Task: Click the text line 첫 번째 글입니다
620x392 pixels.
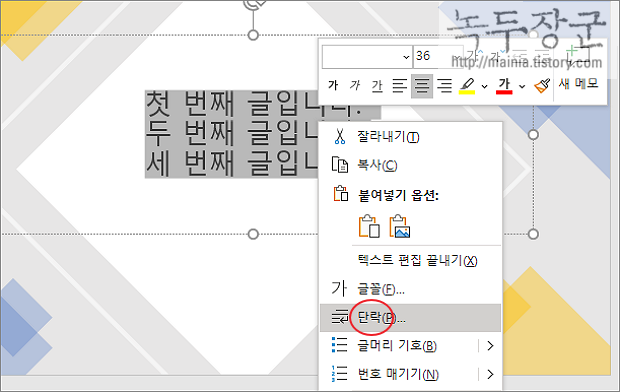Action: [255, 104]
